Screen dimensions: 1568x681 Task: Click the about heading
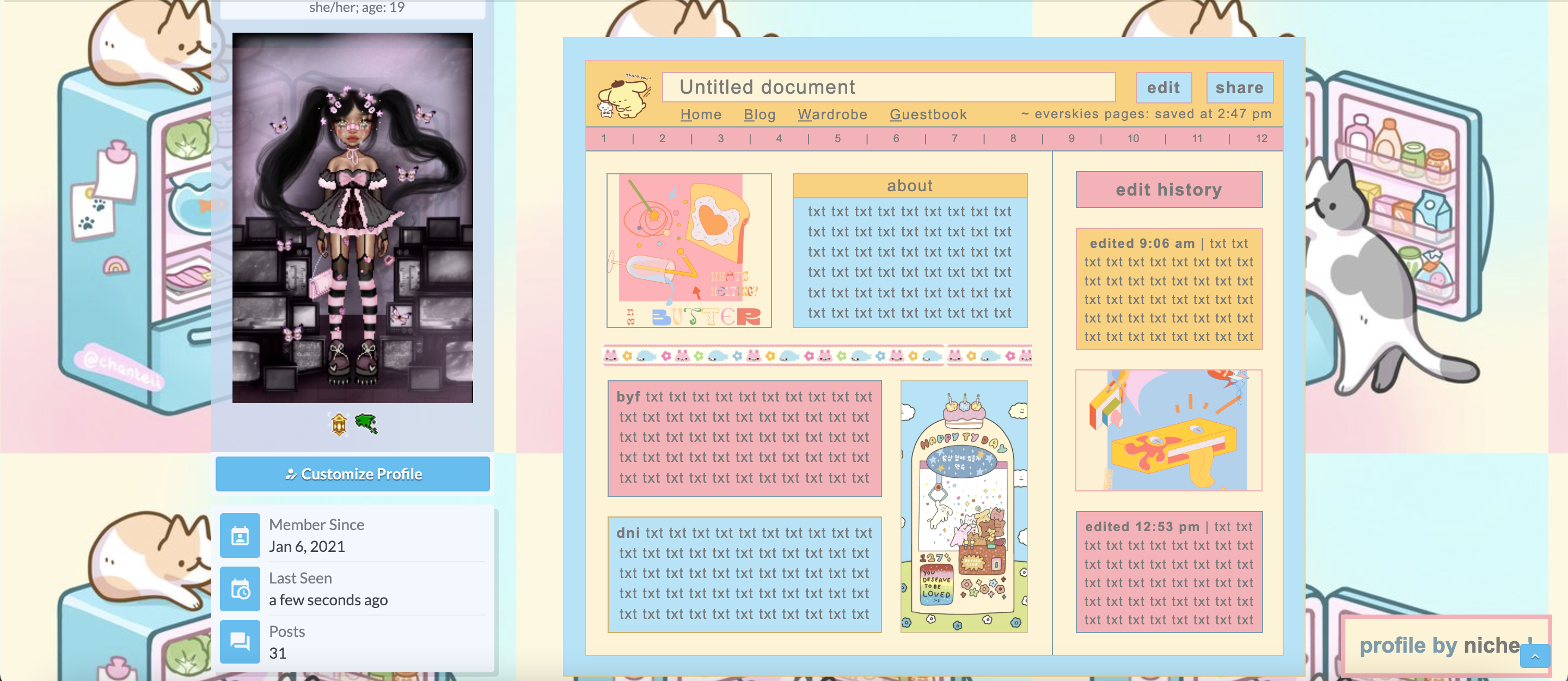(909, 185)
